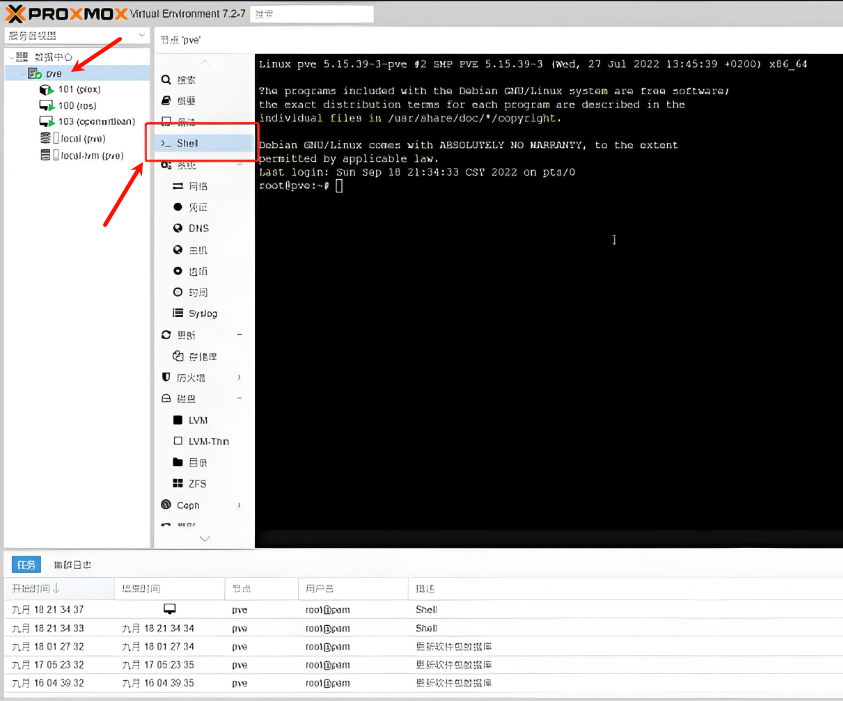
Task: Select the task row started 九月 18 21:34:33
Action: [x=424, y=628]
